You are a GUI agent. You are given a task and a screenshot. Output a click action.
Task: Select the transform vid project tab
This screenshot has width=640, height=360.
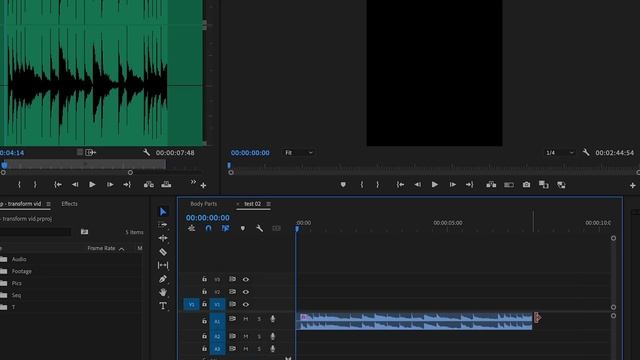click(21, 204)
